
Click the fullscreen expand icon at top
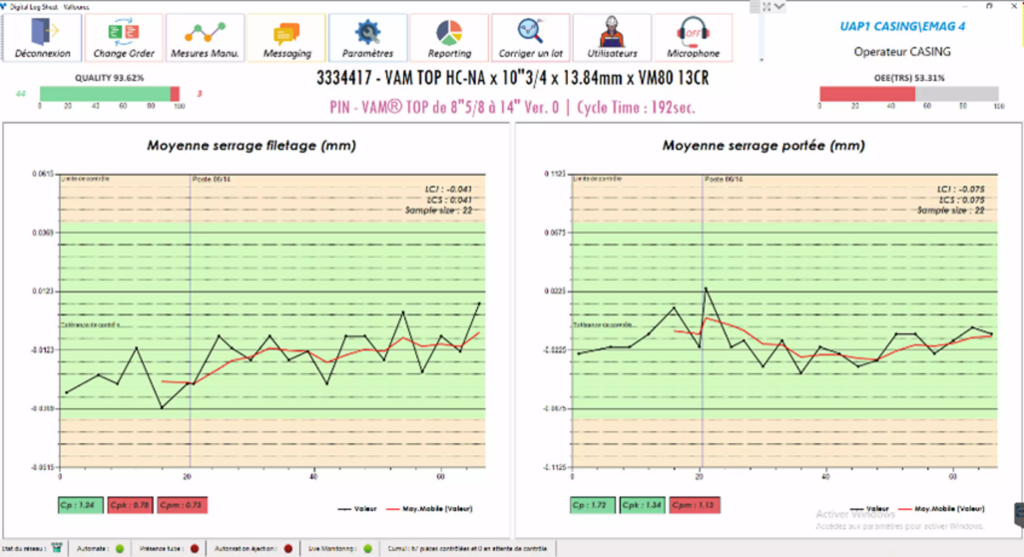(767, 7)
